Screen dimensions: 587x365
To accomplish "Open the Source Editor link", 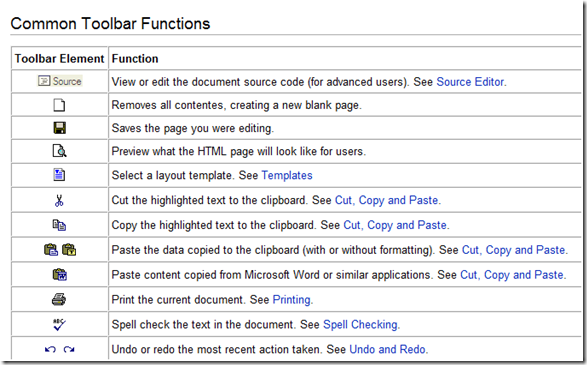I will [x=471, y=82].
